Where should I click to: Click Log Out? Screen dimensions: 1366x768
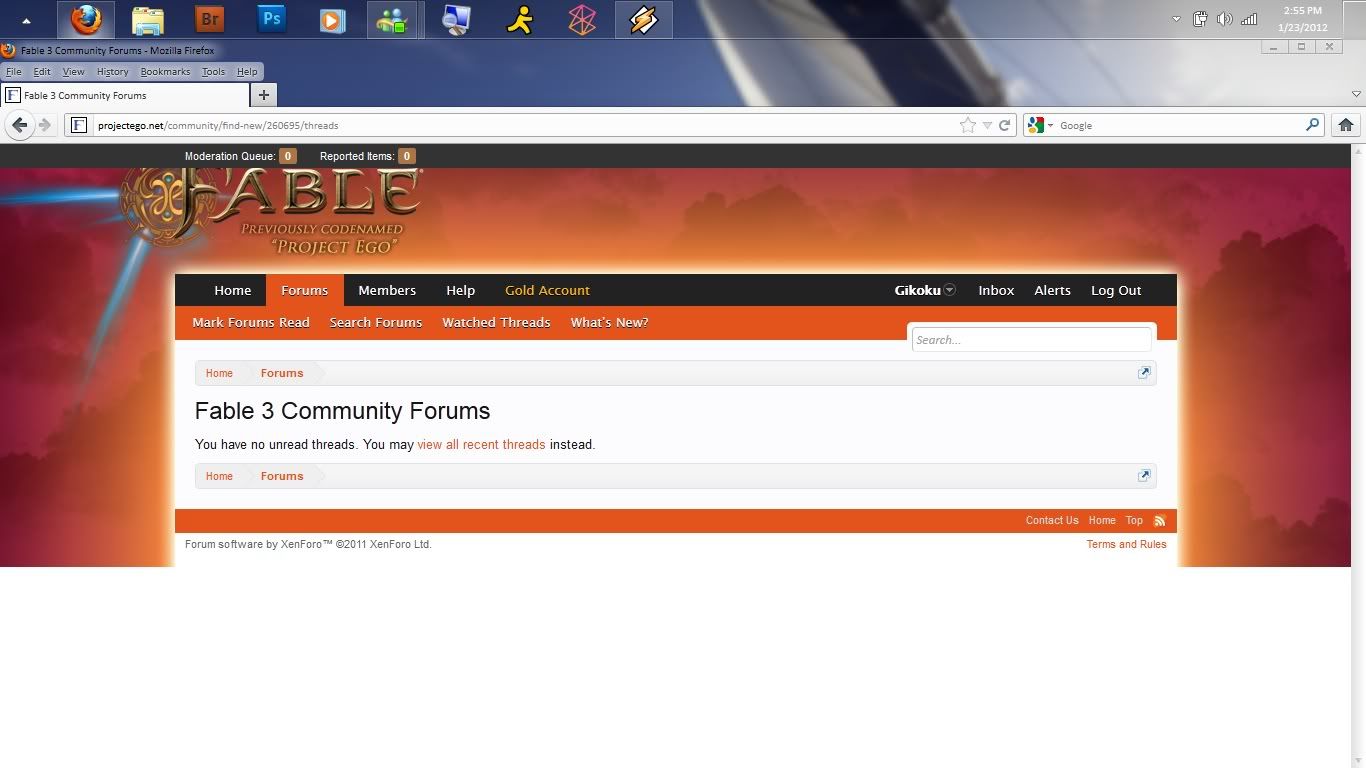(x=1116, y=290)
